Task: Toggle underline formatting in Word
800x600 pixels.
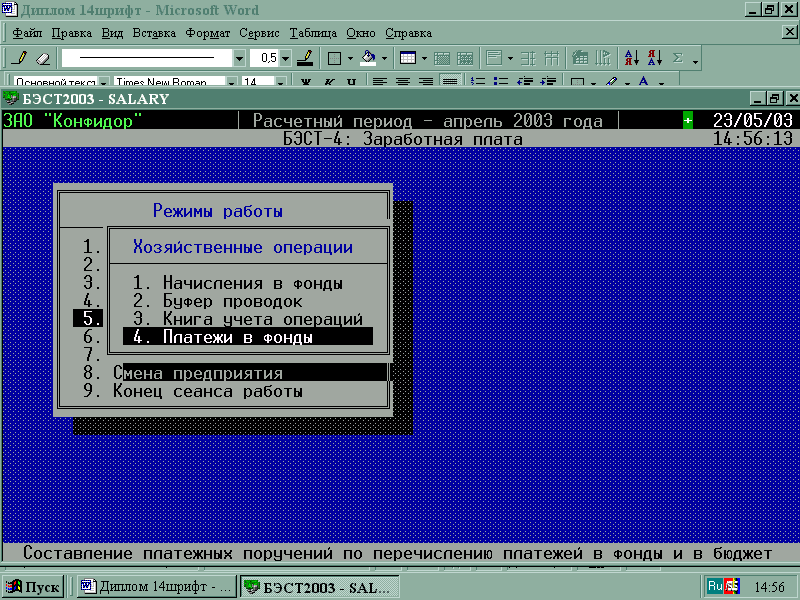Action: point(352,82)
